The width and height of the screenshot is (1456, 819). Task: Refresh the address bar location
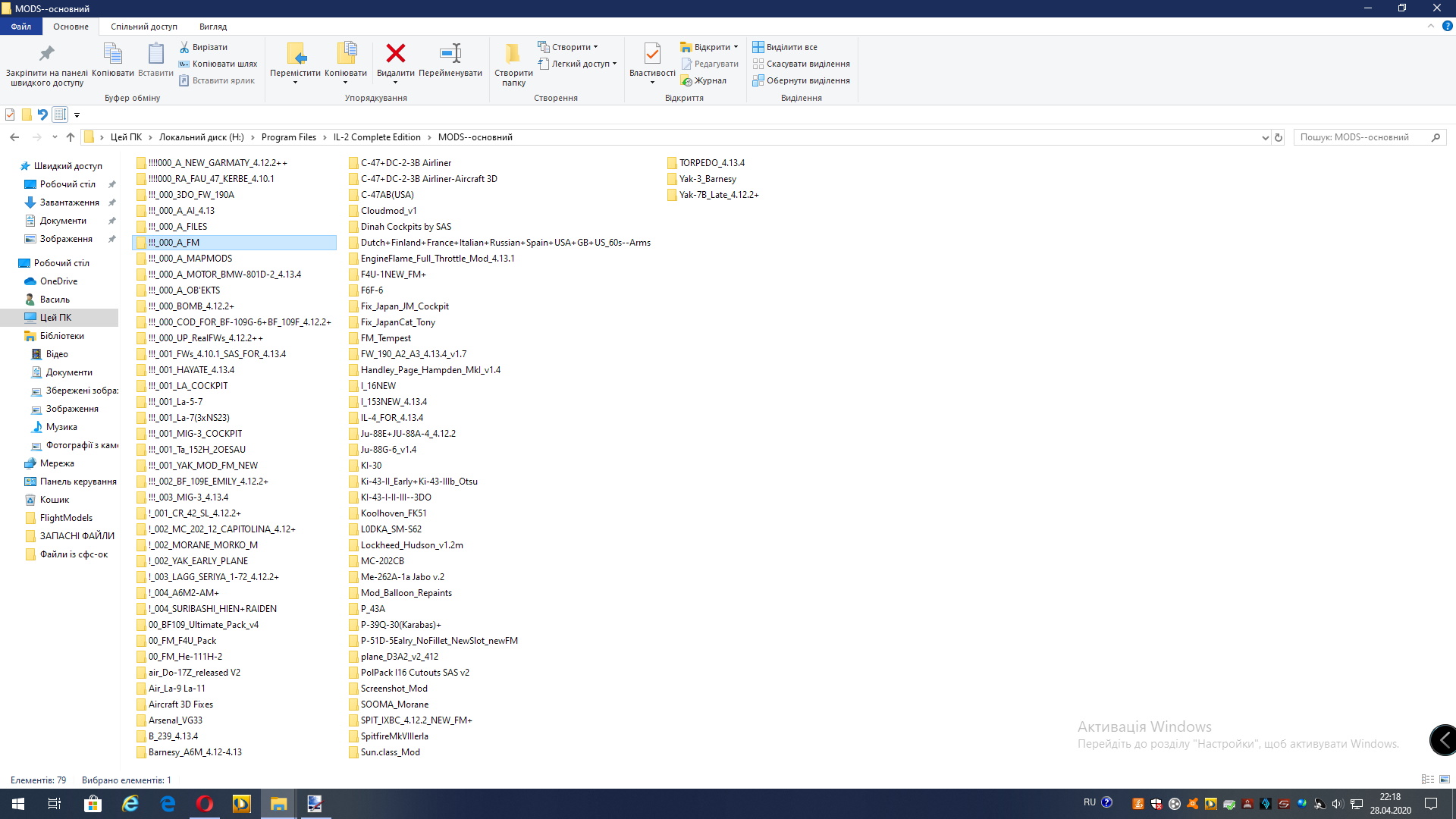pos(1279,137)
